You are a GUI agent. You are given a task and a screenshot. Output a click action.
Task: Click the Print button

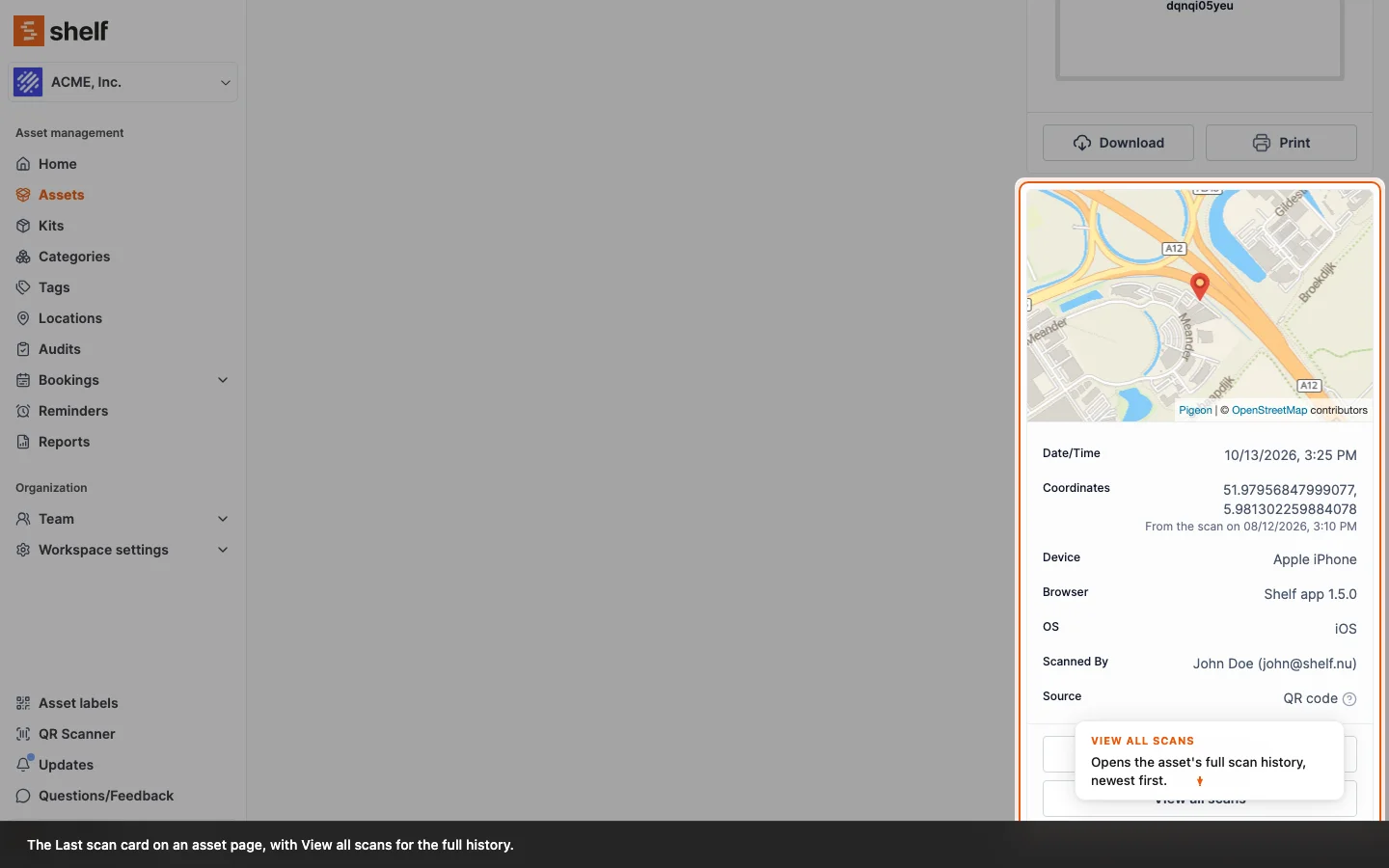(x=1281, y=143)
